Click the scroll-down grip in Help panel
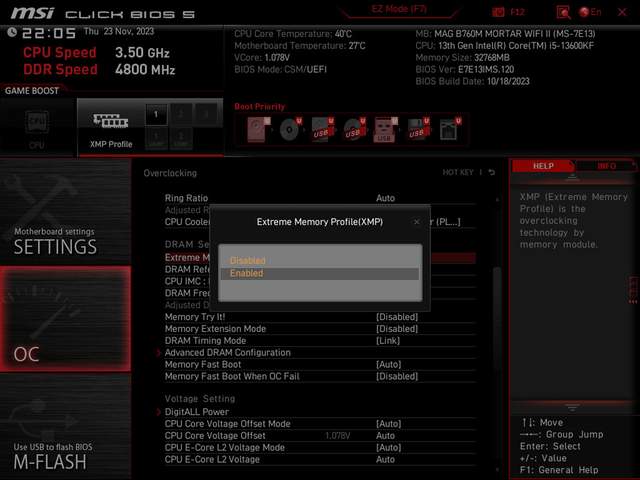Image resolution: width=640 pixels, height=480 pixels. point(572,407)
